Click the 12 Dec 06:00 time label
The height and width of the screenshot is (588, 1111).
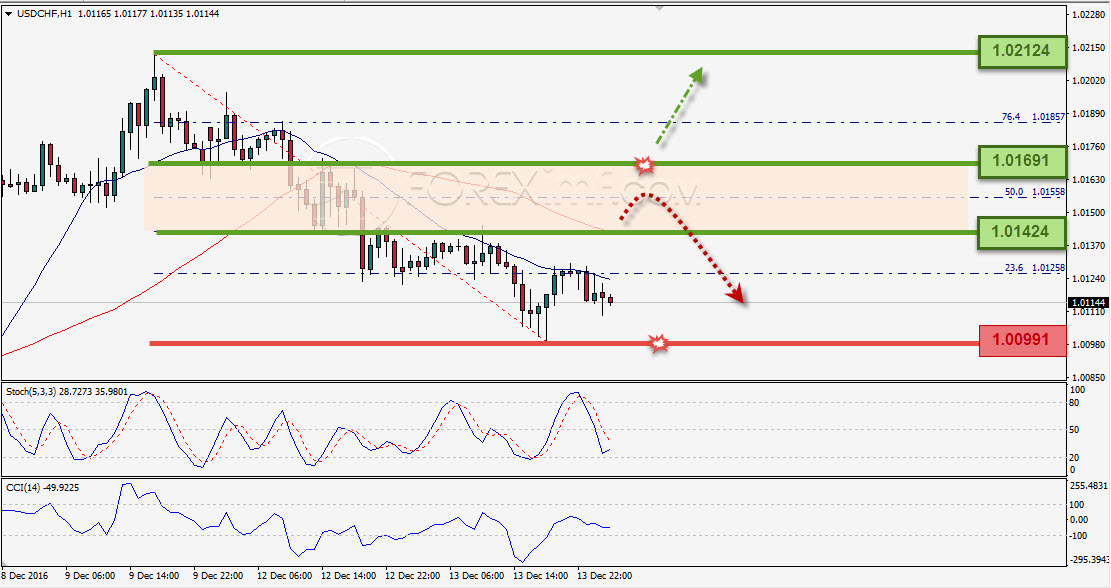coord(285,576)
